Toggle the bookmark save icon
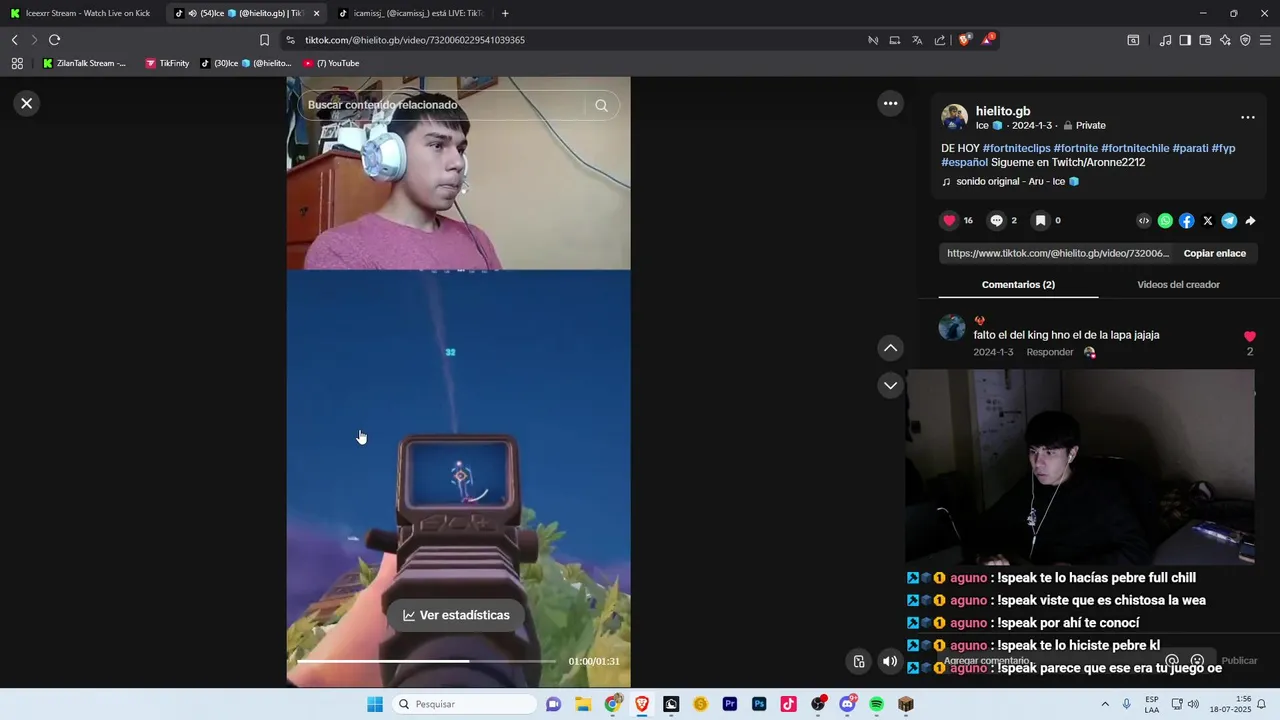This screenshot has width=1280, height=720. [1040, 220]
